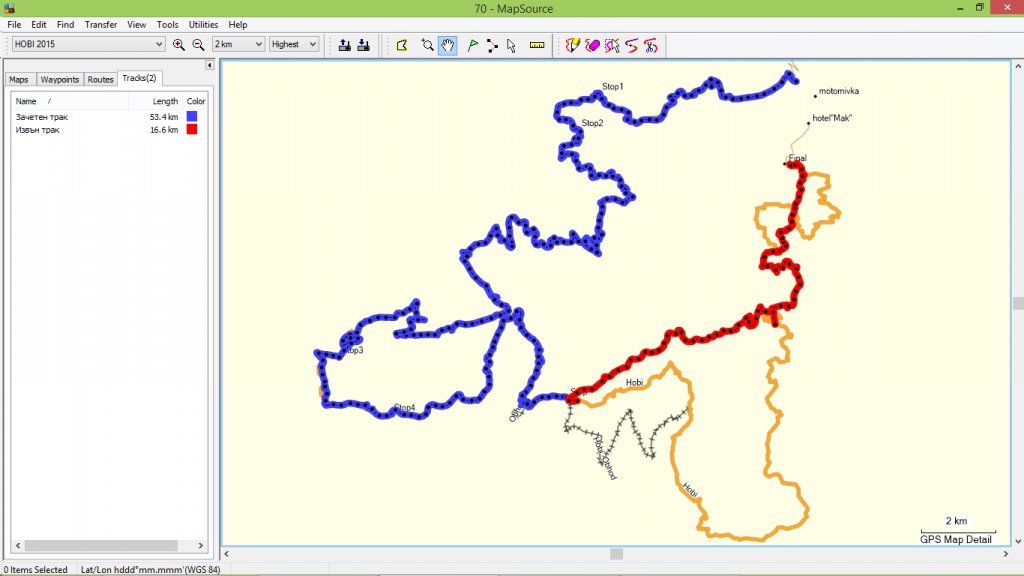Select the Track Select tool
Screen dimensions: 1024x576
(x=612, y=45)
